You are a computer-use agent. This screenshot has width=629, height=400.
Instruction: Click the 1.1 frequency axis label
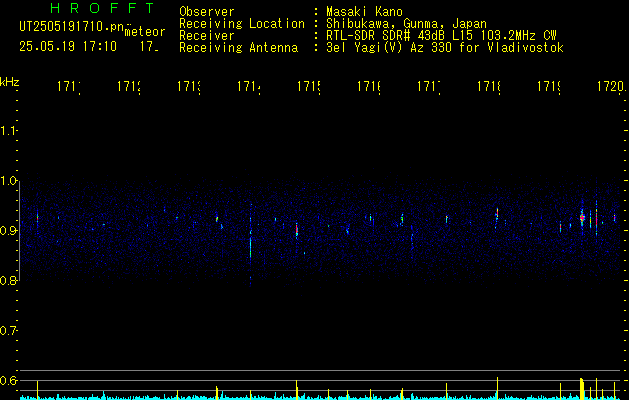(8, 130)
